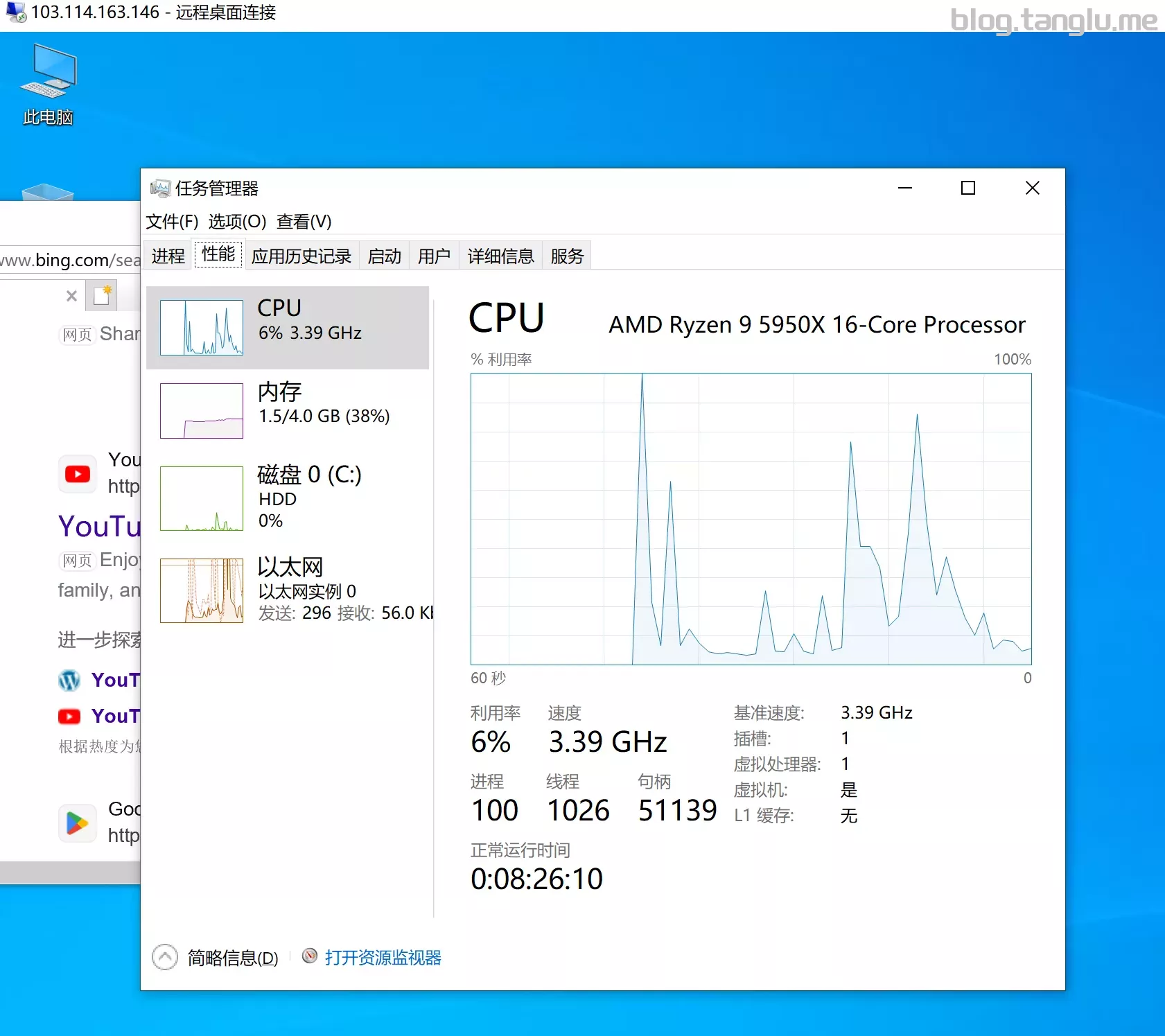Click the YouT link beside the WordPress icon
The height and width of the screenshot is (1036, 1165).
coord(116,681)
